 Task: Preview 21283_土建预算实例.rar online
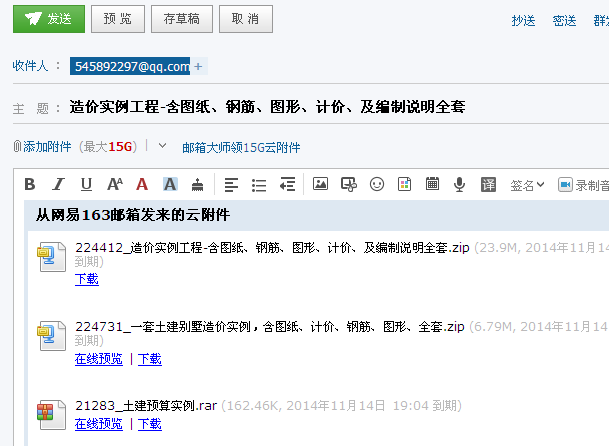point(99,423)
